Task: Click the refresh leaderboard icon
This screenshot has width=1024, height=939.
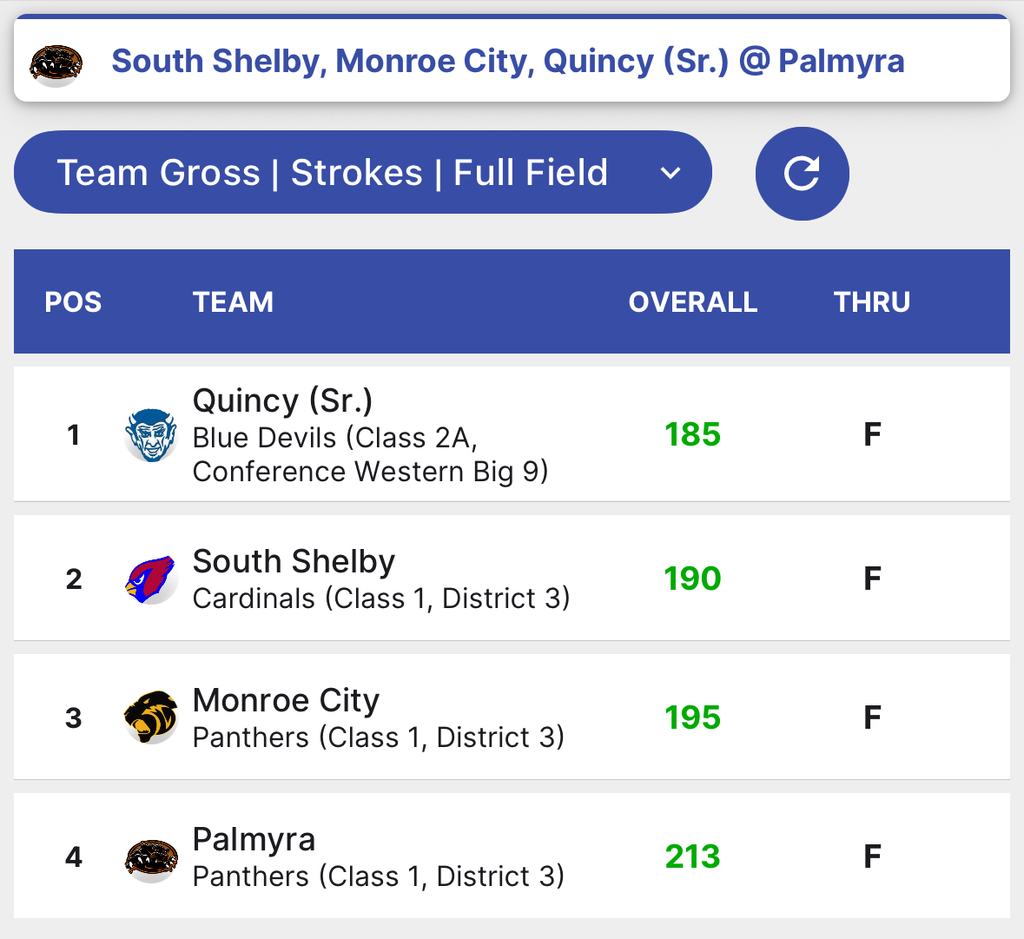Action: [802, 173]
